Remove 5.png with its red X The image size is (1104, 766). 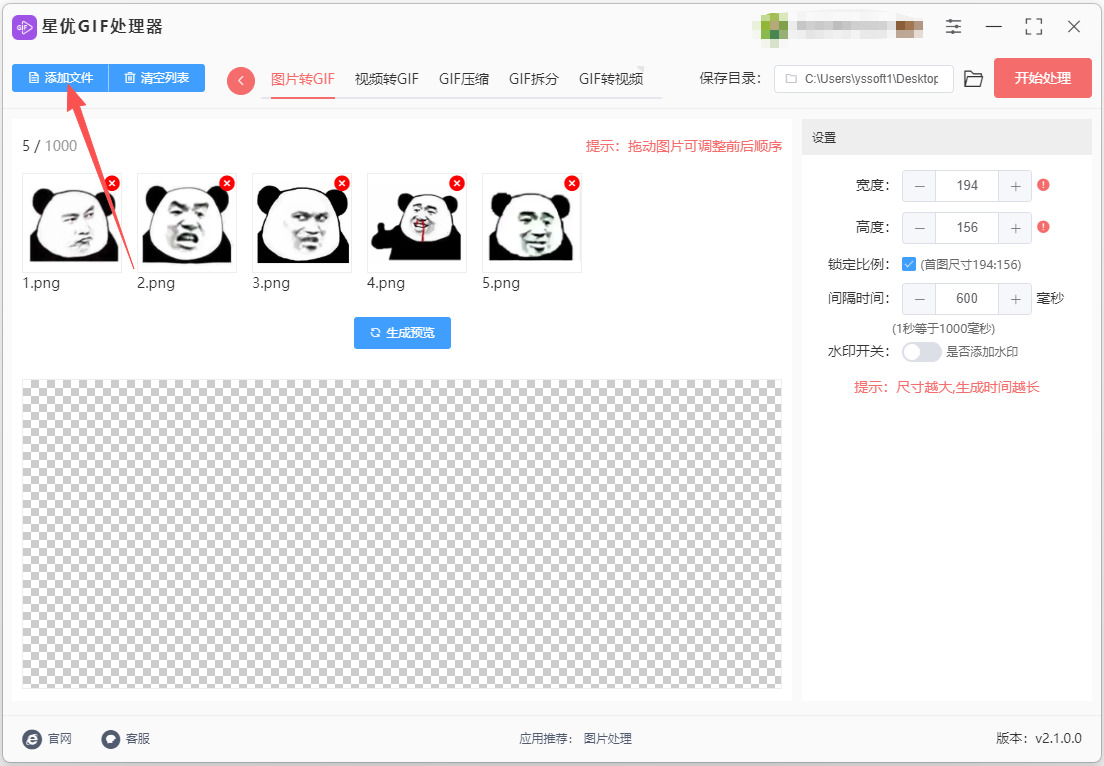tap(572, 183)
